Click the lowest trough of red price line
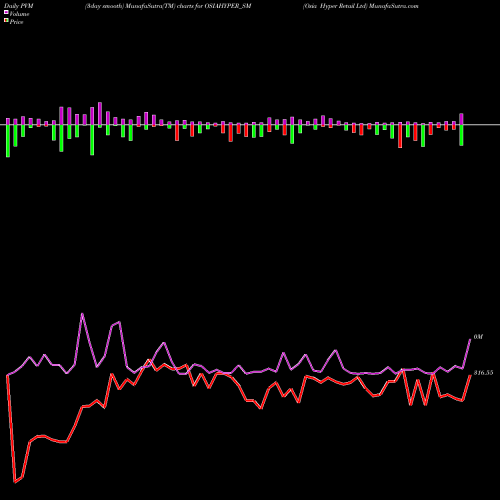Viewport: 500px width, 500px height. click(x=15, y=482)
